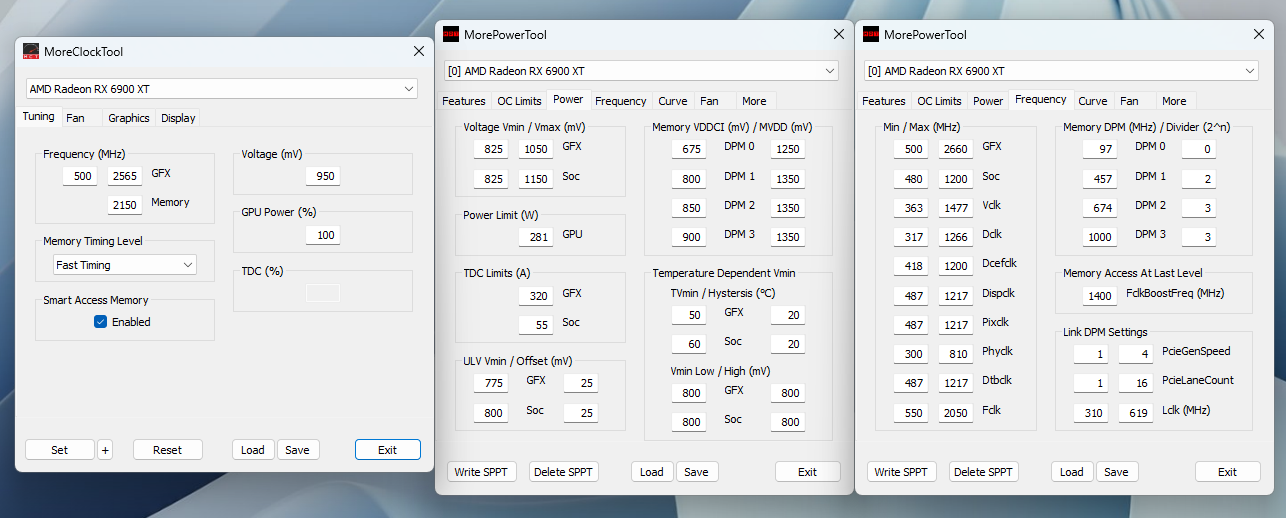Click Delete SPPT in Power-tab MorePowerTool window

pos(564,472)
